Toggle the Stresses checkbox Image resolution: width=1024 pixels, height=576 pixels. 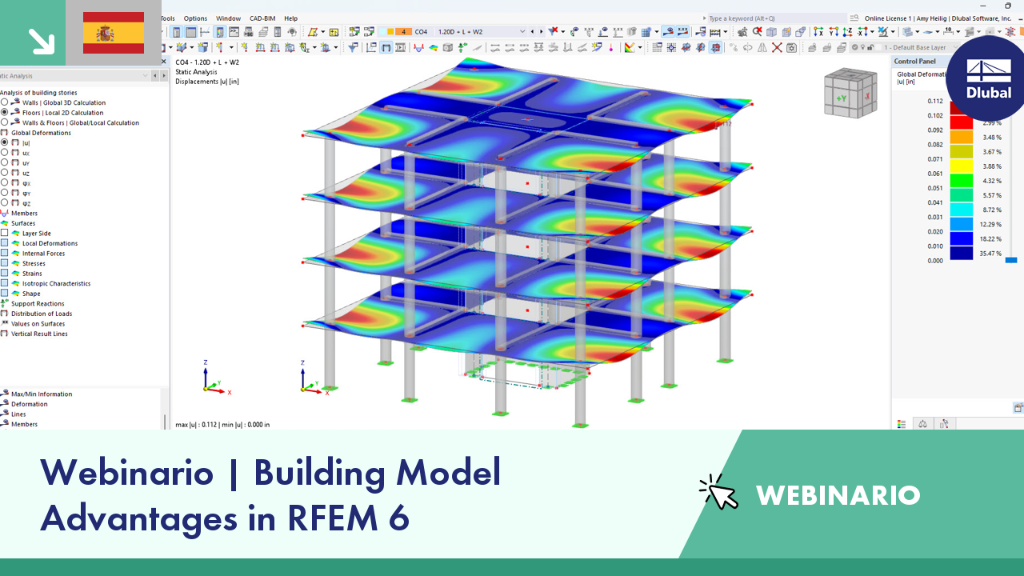pos(5,263)
